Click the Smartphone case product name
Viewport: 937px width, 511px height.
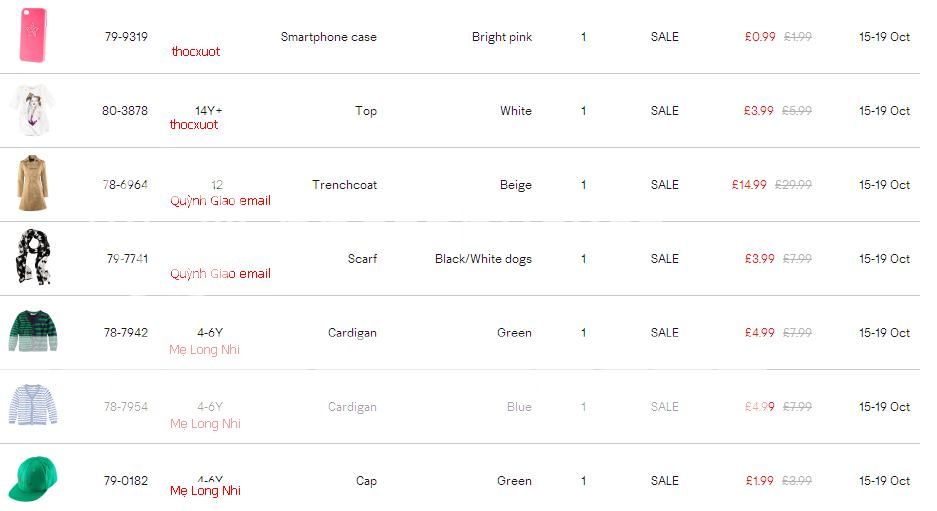pyautogui.click(x=329, y=37)
